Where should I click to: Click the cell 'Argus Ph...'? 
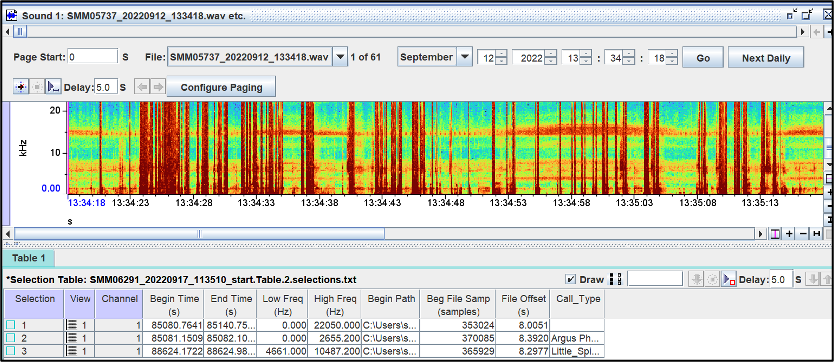click(578, 338)
